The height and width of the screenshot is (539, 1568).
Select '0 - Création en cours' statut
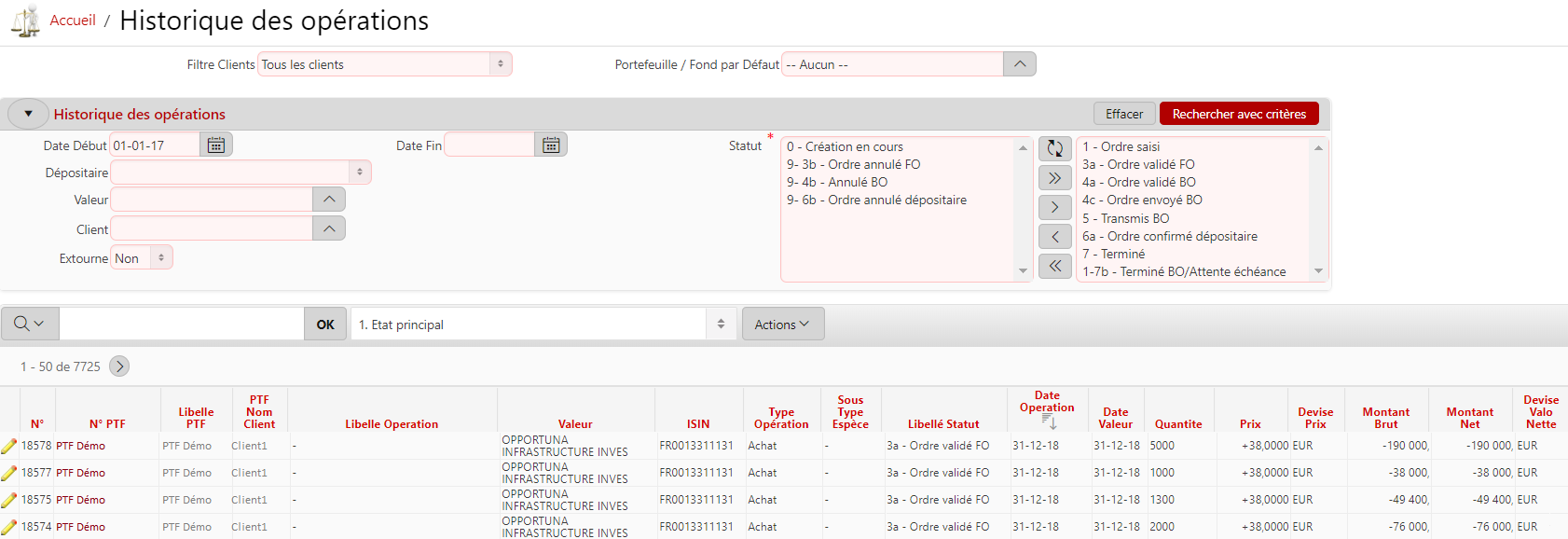point(845,146)
